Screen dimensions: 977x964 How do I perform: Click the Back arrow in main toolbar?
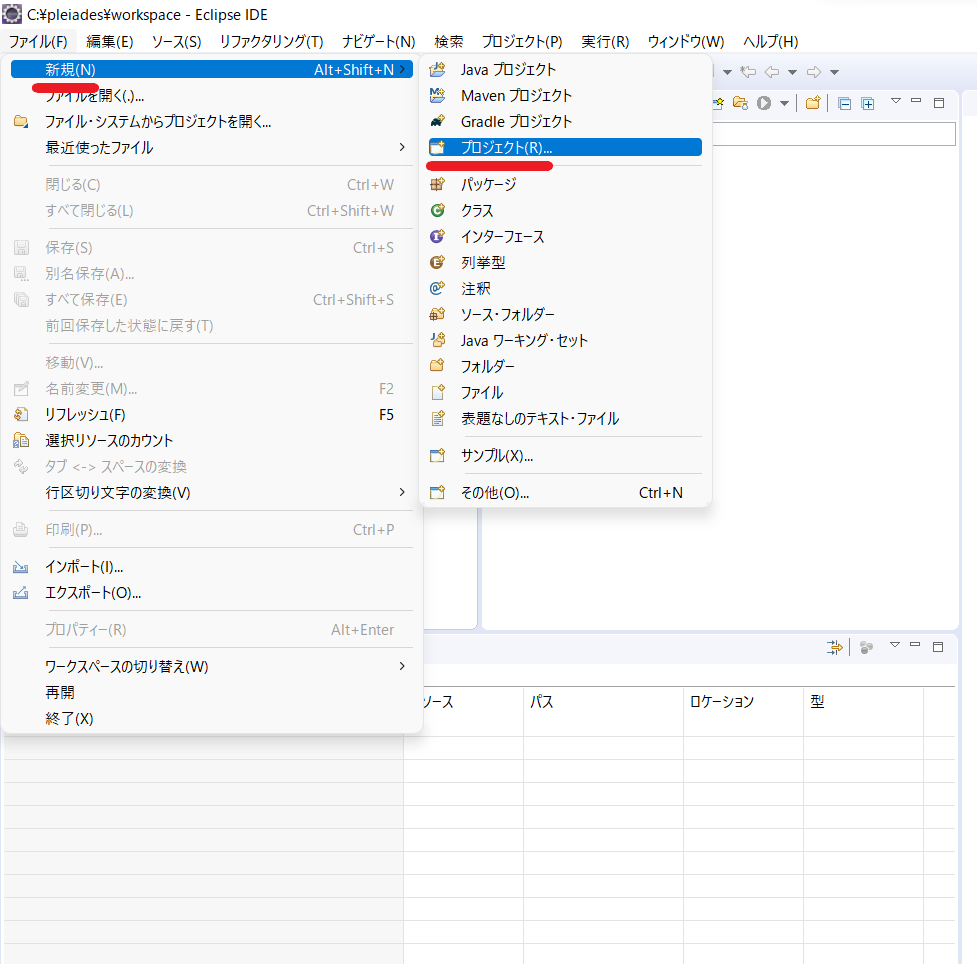tap(772, 72)
